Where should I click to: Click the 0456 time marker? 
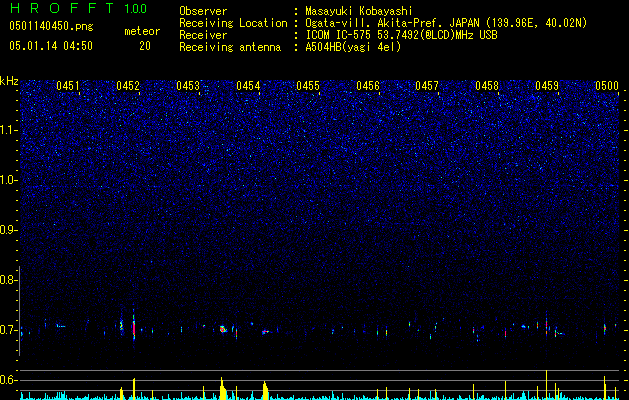point(368,86)
